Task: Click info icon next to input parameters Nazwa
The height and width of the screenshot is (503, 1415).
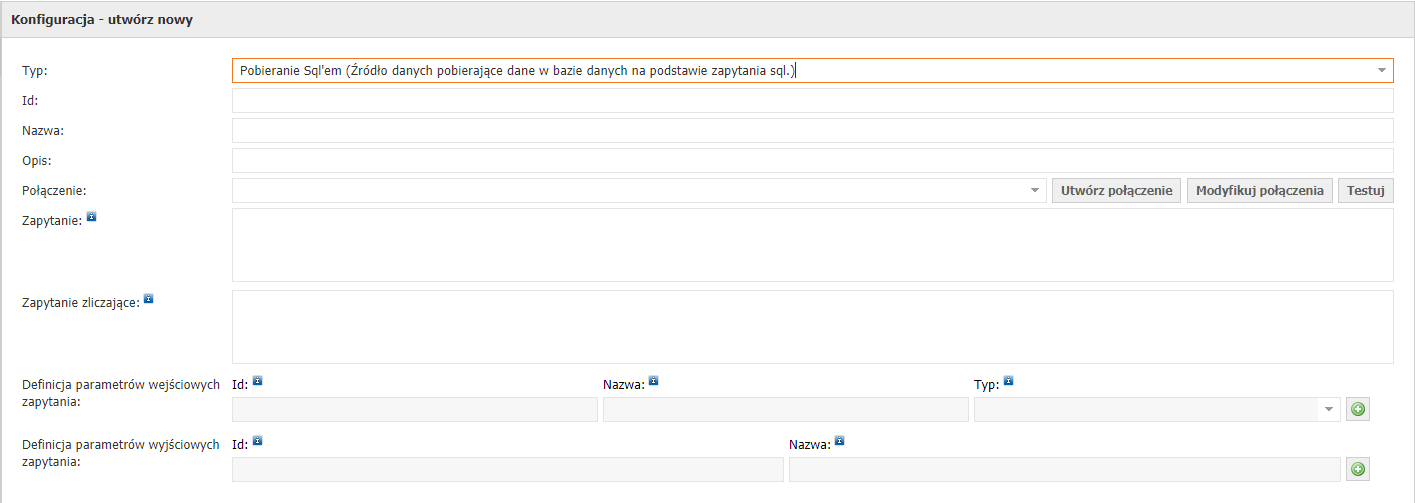Action: [653, 380]
